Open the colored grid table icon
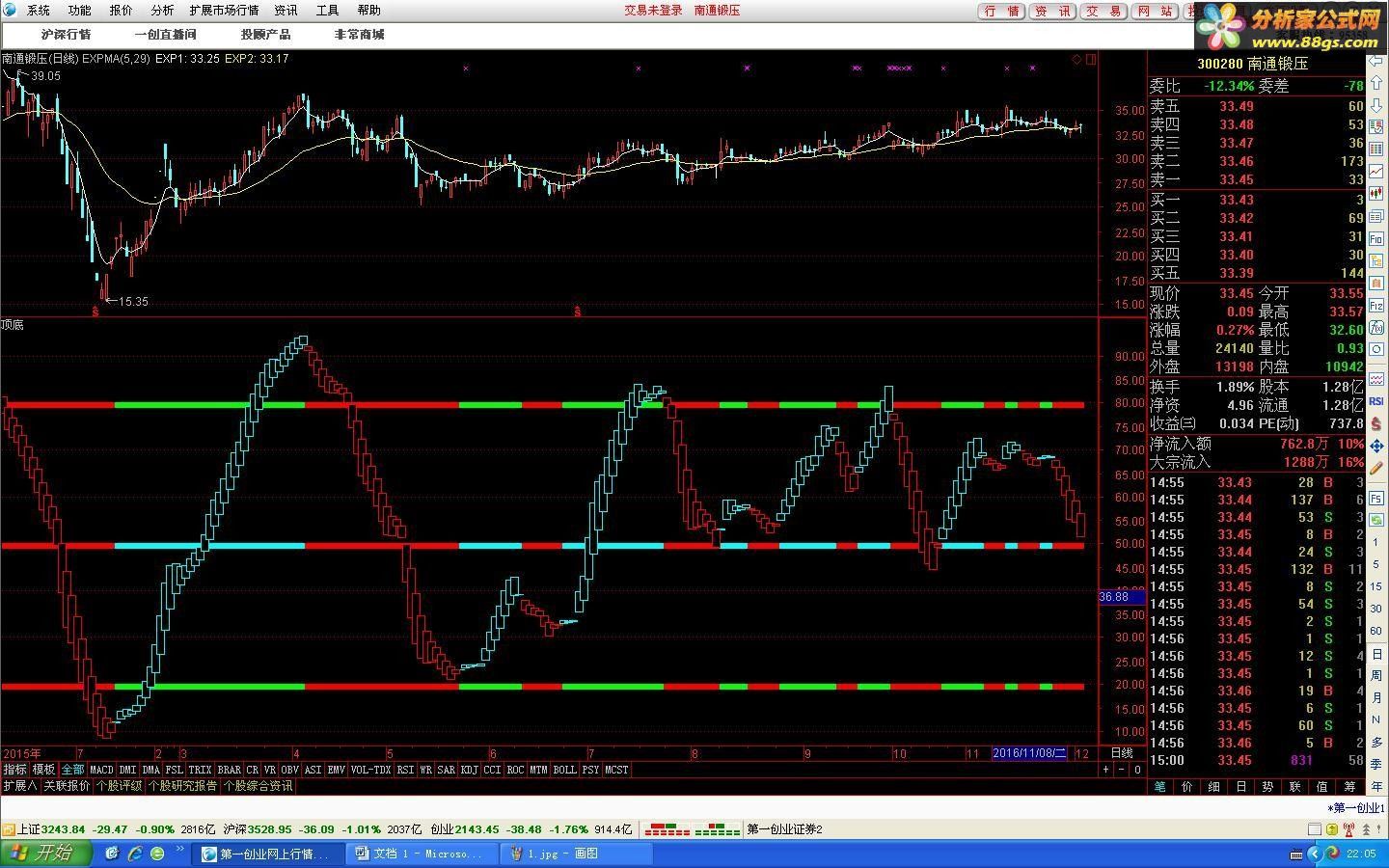 pyautogui.click(x=1376, y=149)
